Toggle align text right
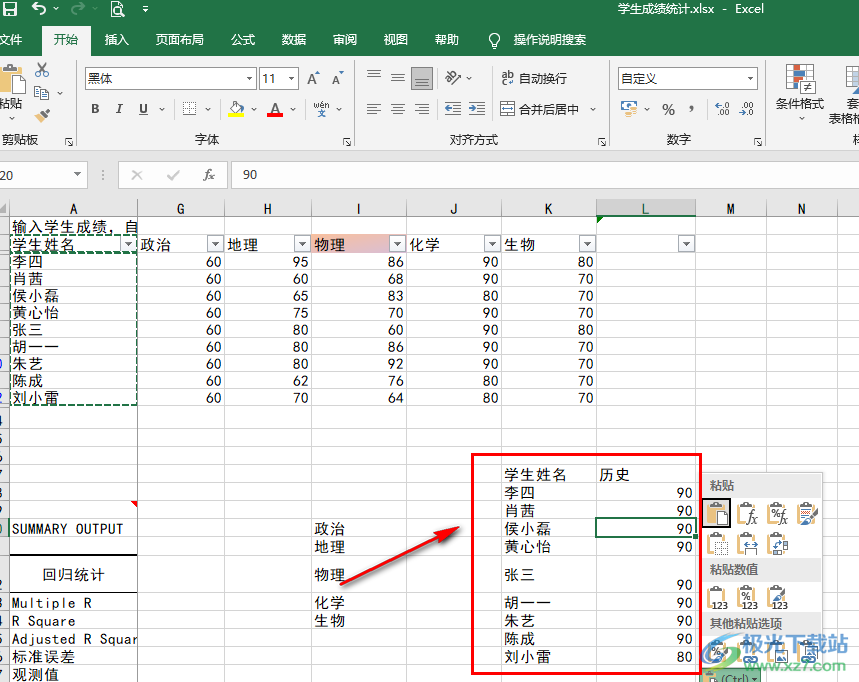Screen dimensions: 859x682 click(x=422, y=109)
